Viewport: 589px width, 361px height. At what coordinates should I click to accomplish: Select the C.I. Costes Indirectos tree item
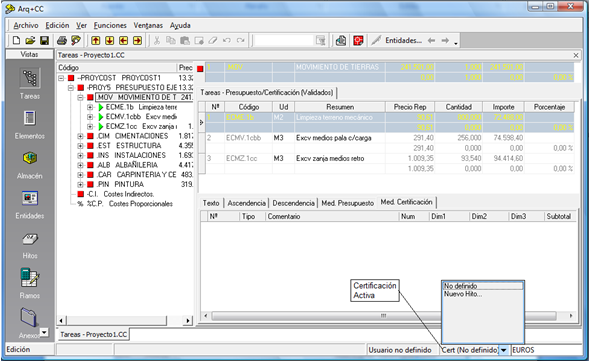click(x=120, y=194)
